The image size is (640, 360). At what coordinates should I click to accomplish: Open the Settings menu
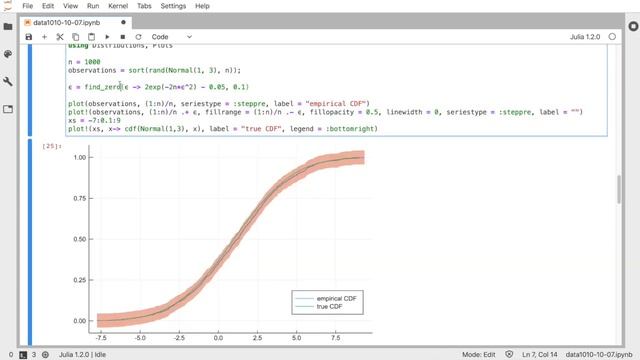pos(173,6)
